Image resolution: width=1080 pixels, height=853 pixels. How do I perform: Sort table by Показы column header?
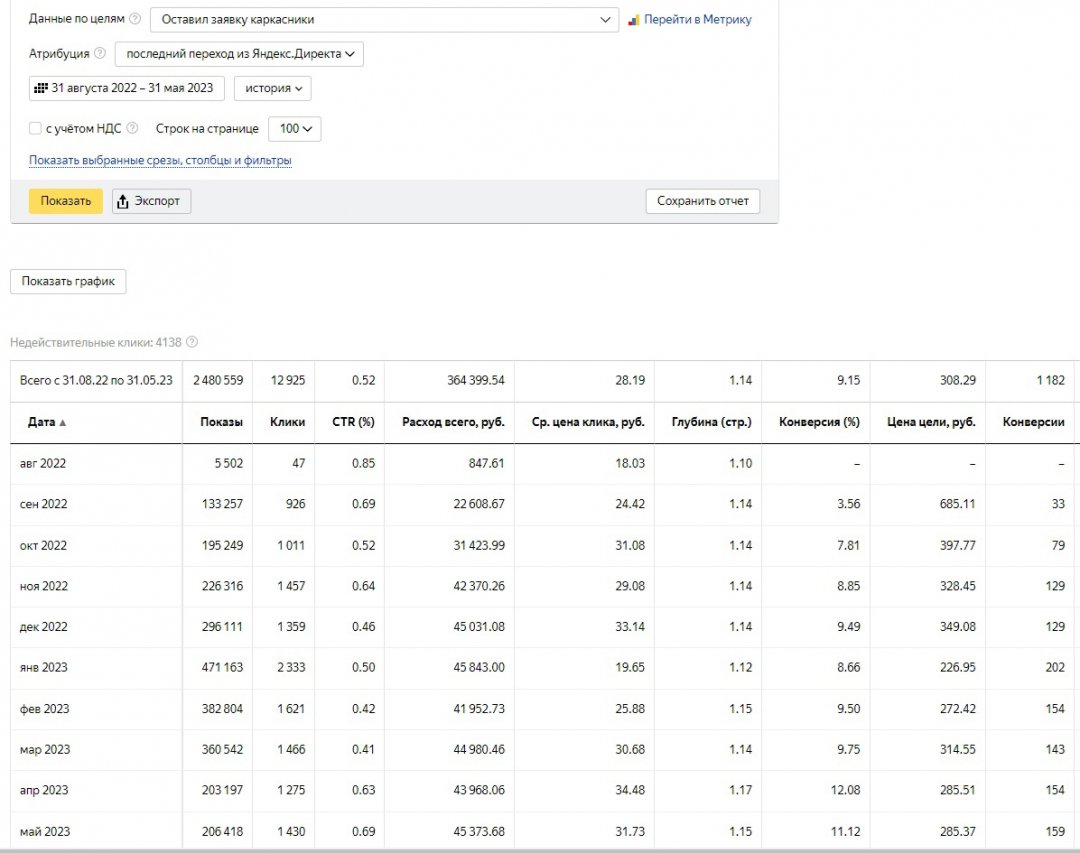click(221, 422)
